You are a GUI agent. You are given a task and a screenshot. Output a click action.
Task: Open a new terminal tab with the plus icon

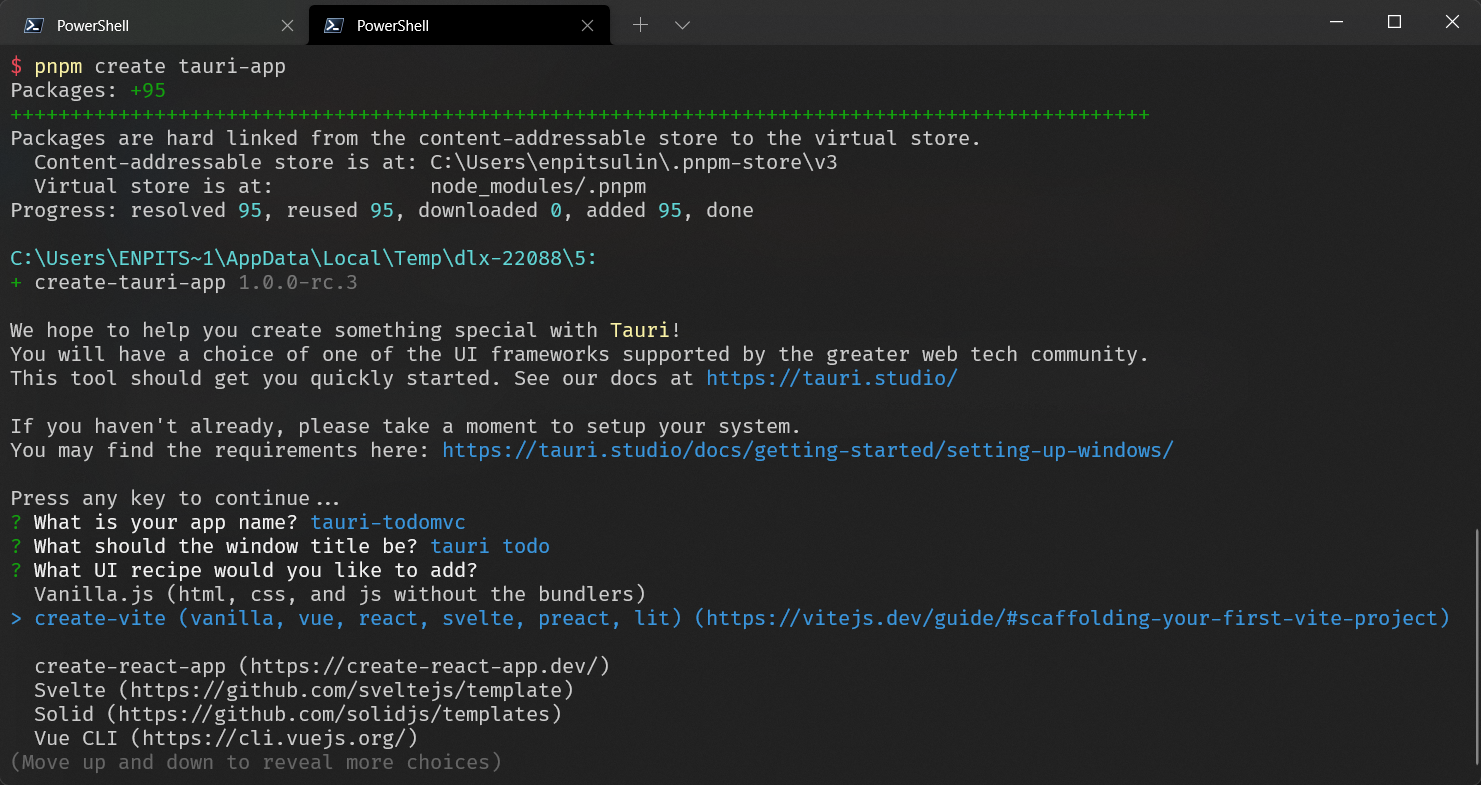[x=641, y=25]
